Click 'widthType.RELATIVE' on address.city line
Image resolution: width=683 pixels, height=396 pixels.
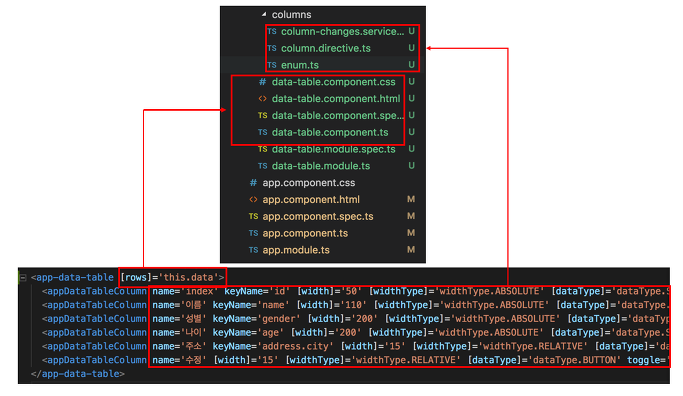(533, 347)
